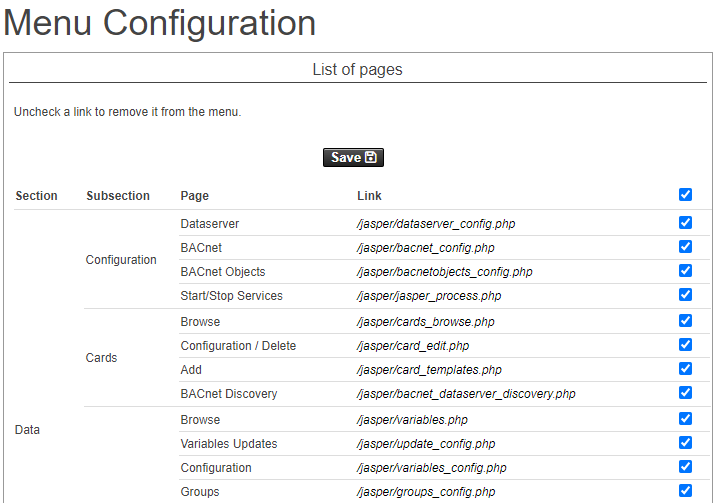Uncheck the variables.php Browse checkbox
Image resolution: width=717 pixels, height=503 pixels.
pyautogui.click(x=685, y=419)
